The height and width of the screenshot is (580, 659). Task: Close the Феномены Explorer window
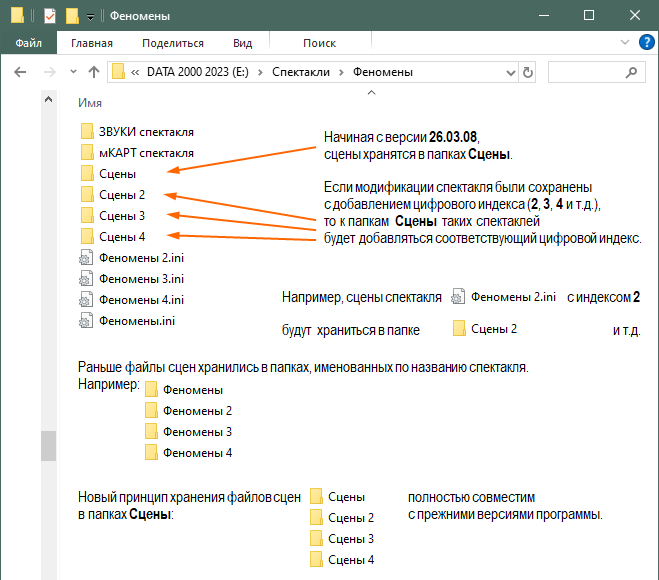coord(635,16)
